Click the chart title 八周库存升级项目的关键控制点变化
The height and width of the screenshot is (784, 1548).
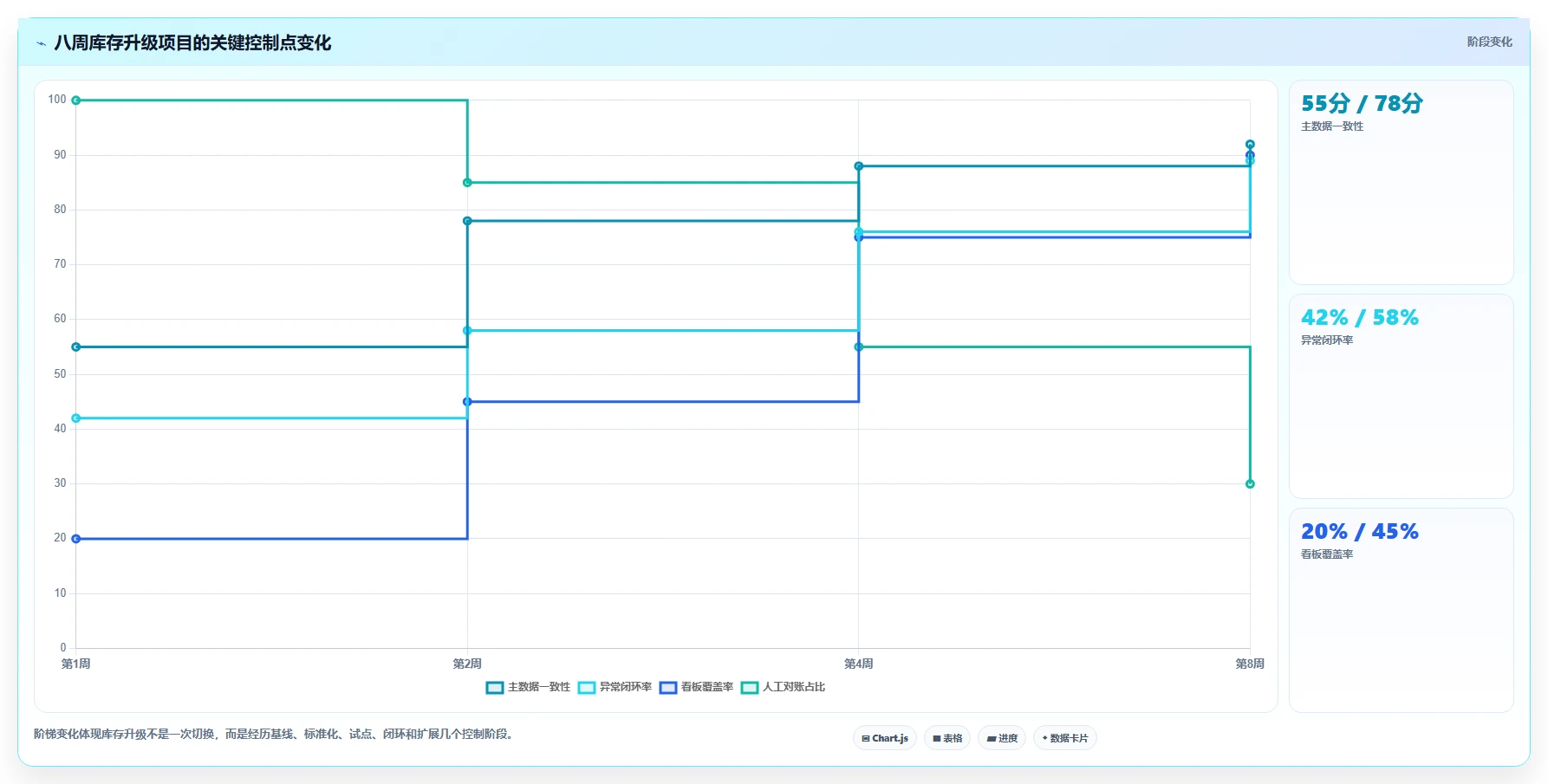click(192, 43)
